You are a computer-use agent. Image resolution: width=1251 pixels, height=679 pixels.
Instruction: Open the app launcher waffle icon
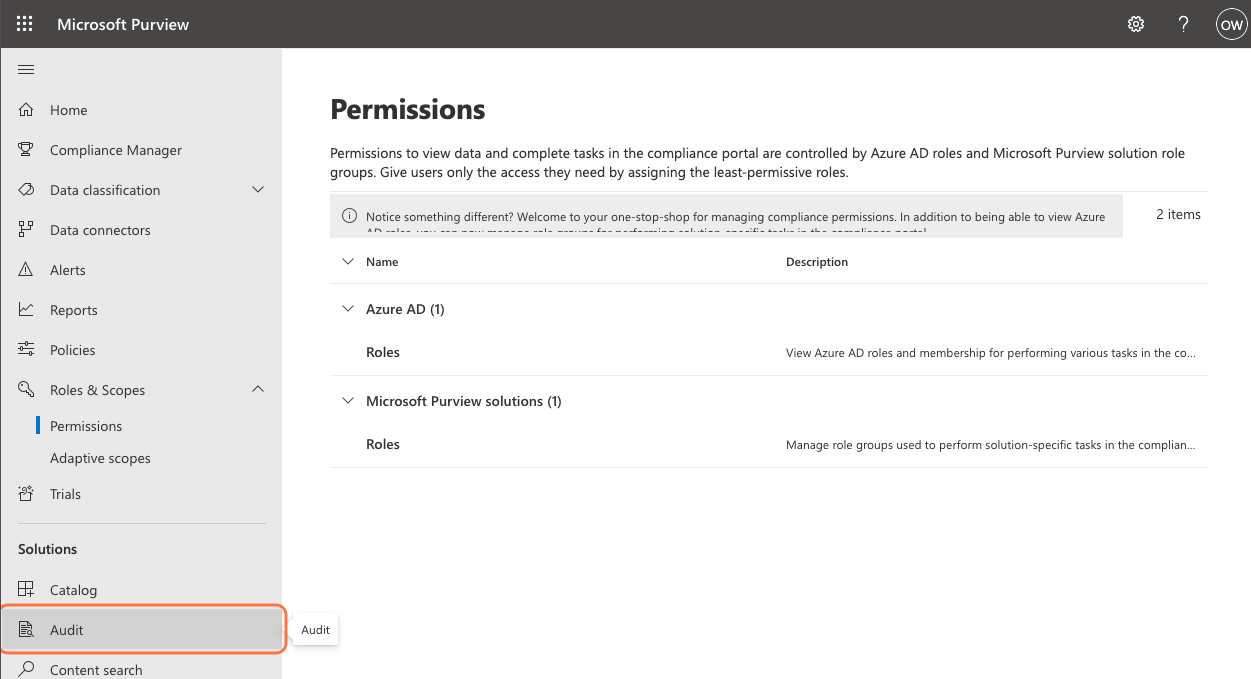click(25, 24)
